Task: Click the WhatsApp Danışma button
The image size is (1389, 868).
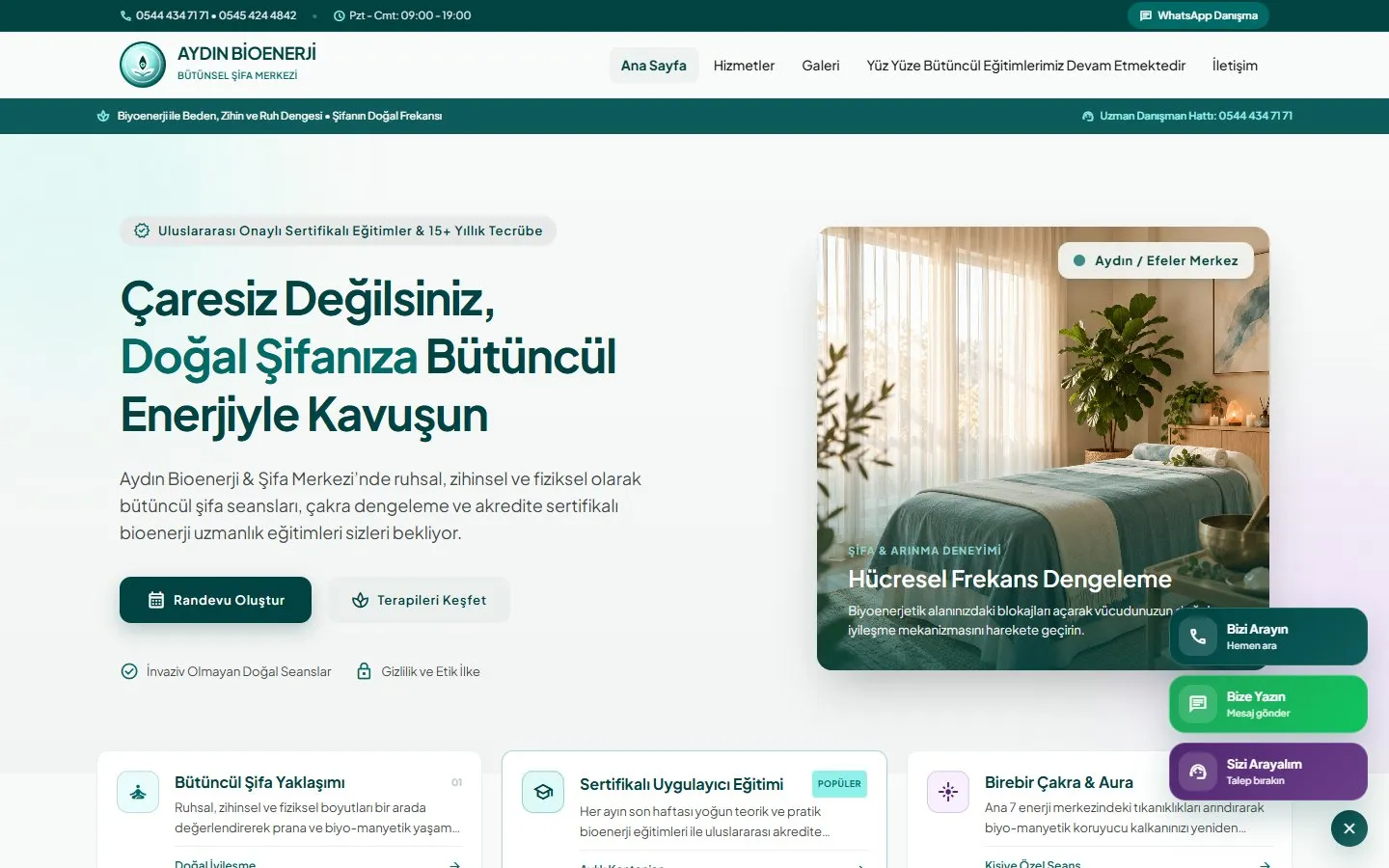Action: (x=1198, y=15)
